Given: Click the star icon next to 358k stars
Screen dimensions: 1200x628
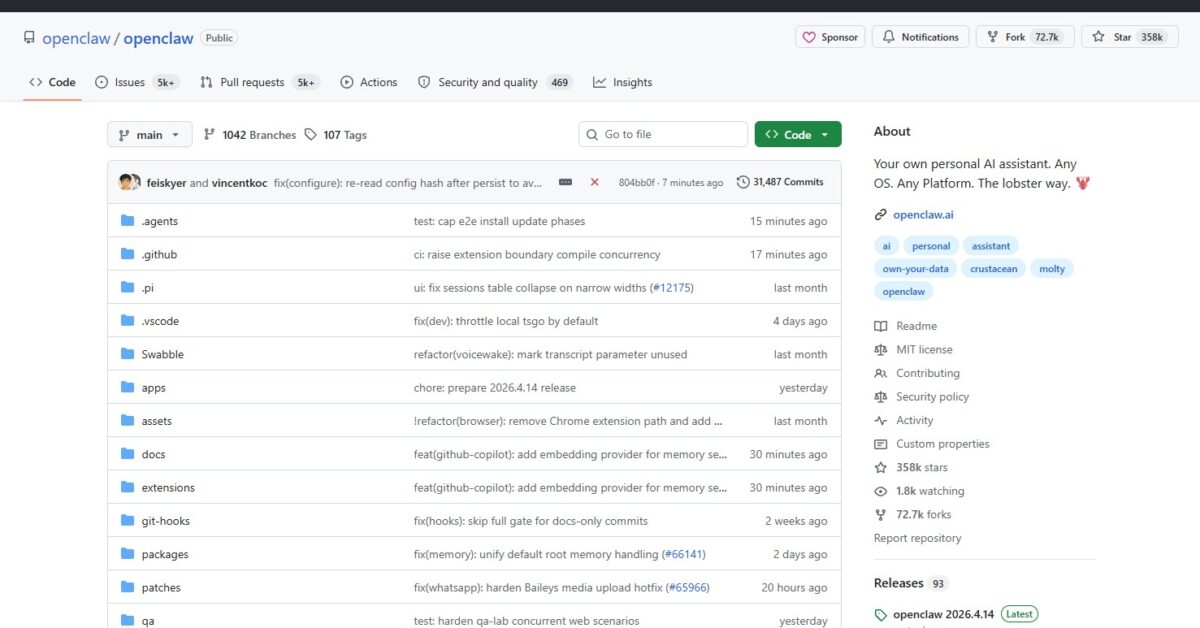Looking at the screenshot, I should pyautogui.click(x=880, y=468).
